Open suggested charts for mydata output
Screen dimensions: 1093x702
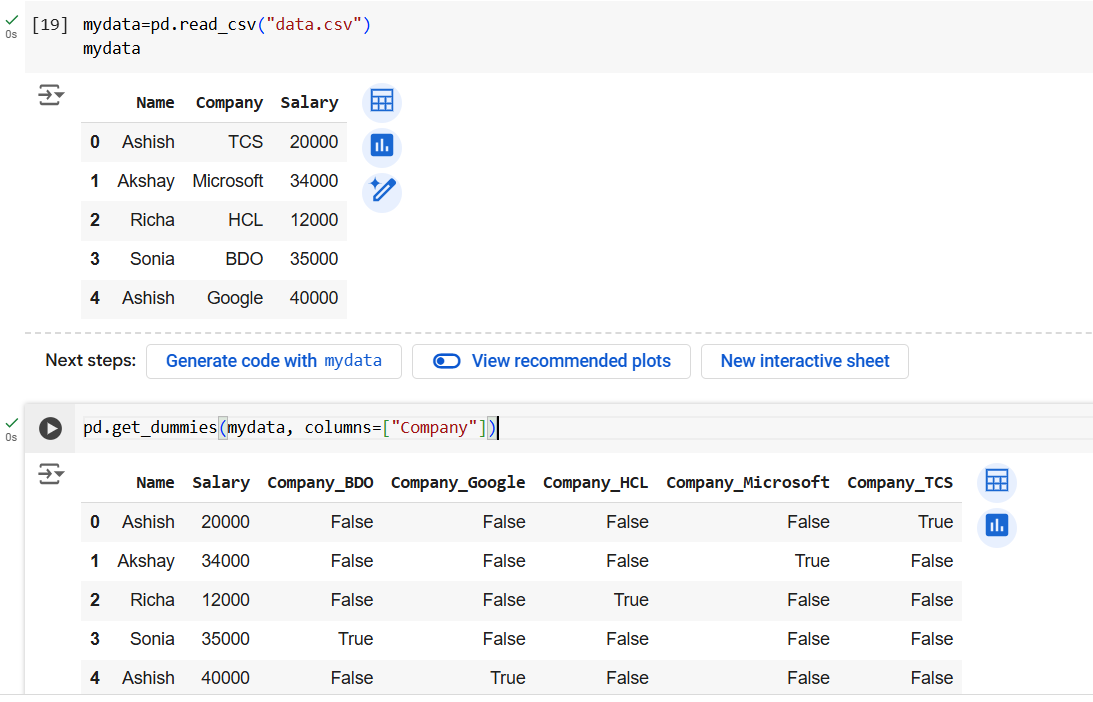(381, 146)
